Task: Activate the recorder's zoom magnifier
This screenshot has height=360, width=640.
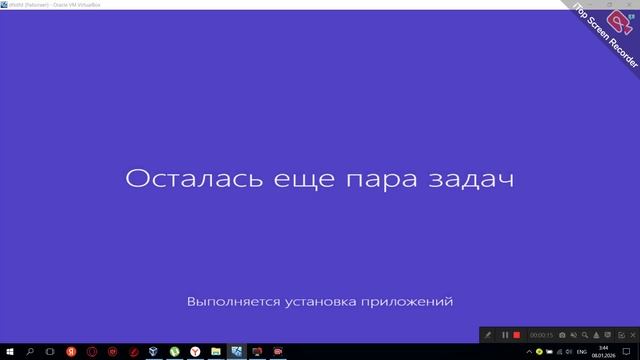Action: (585, 335)
